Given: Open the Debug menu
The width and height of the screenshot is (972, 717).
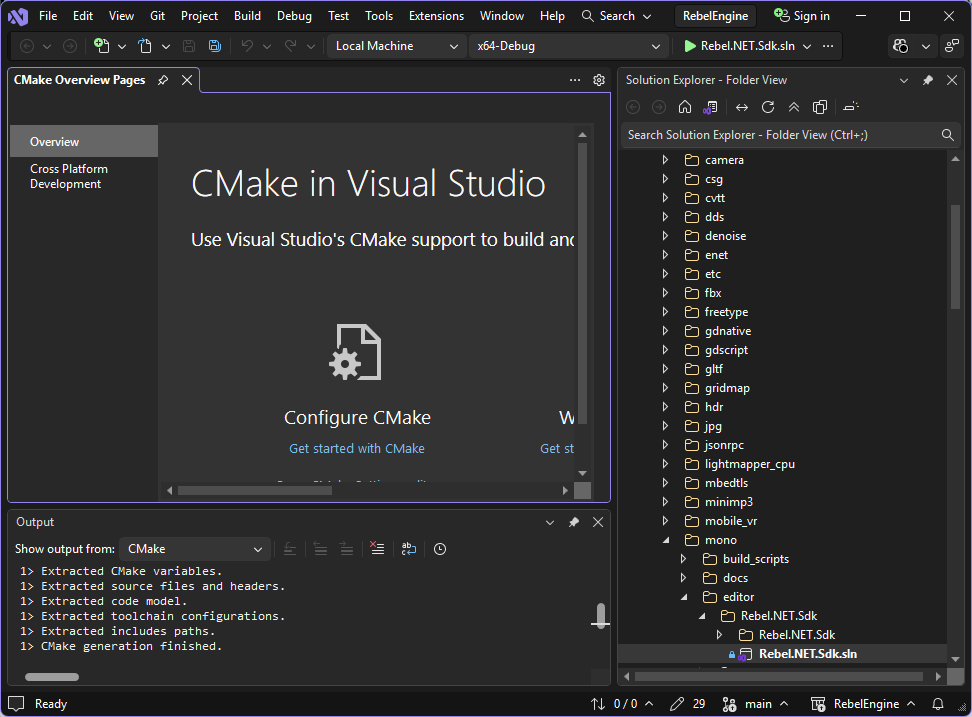Looking at the screenshot, I should pyautogui.click(x=294, y=16).
